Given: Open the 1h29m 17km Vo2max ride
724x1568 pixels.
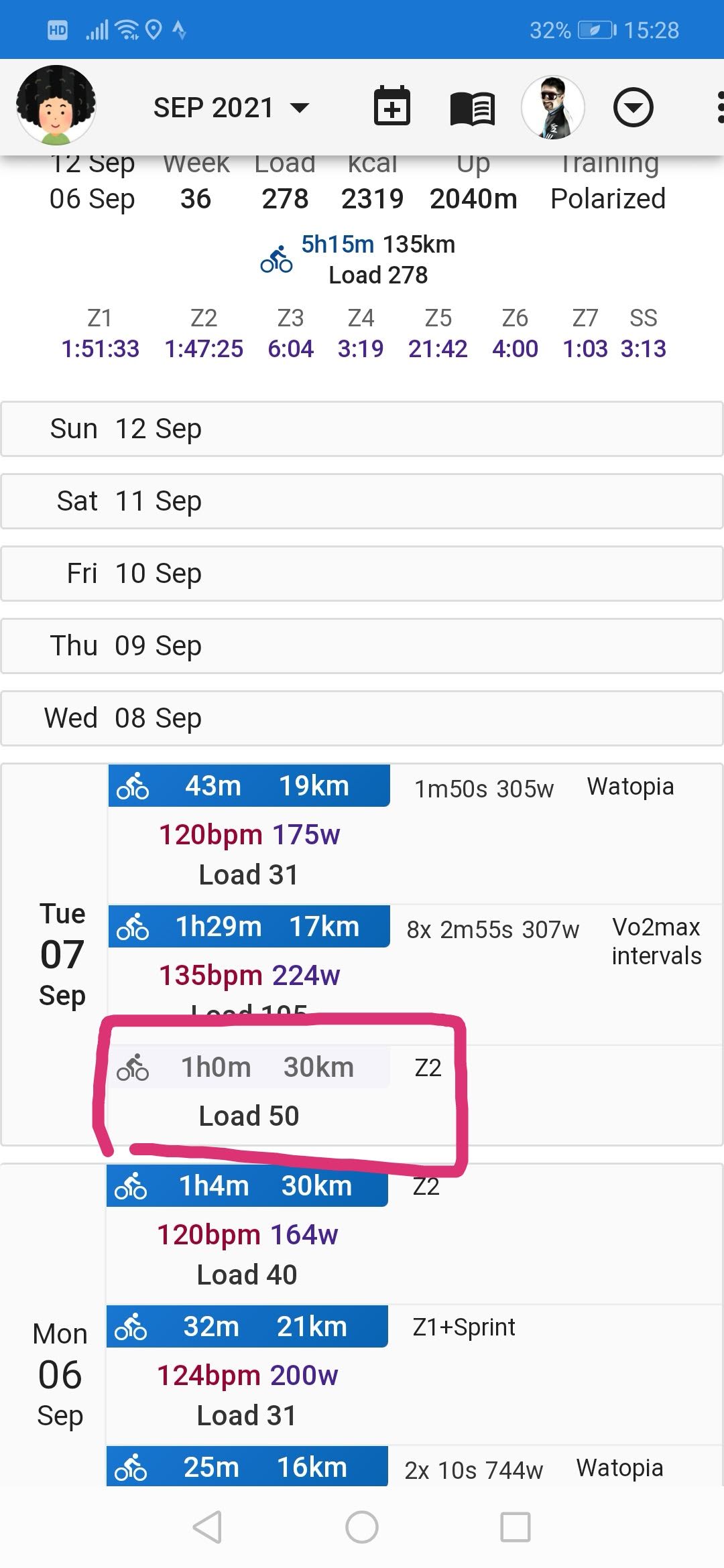Looking at the screenshot, I should pyautogui.click(x=249, y=927).
